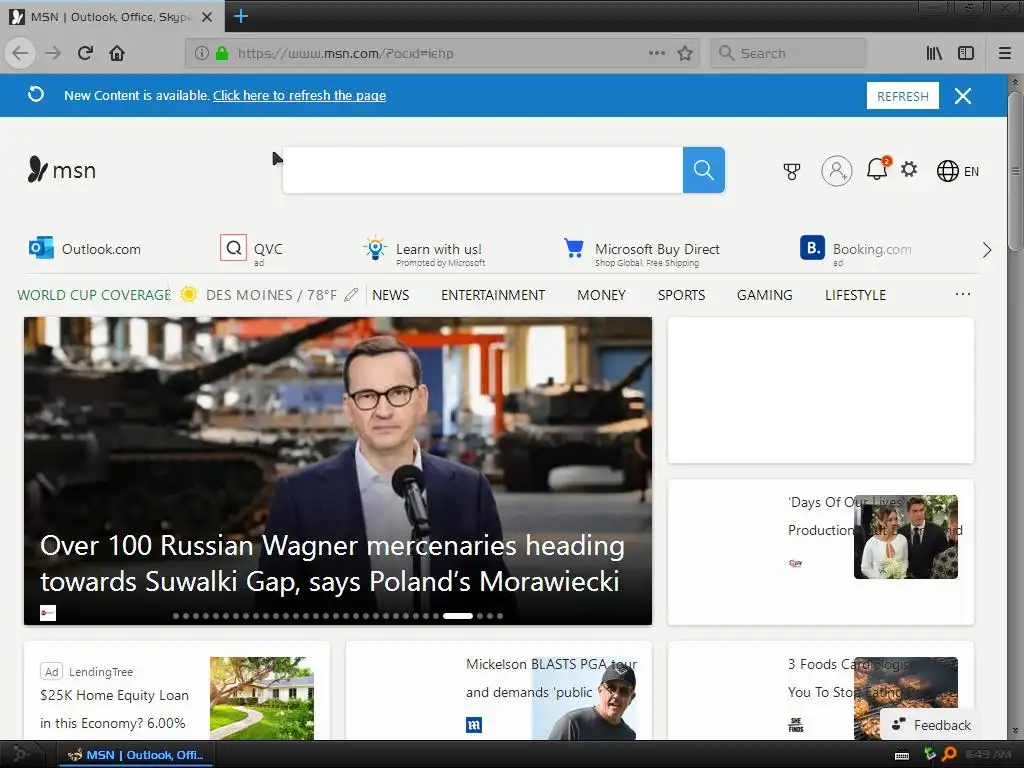Dismiss the new content banner
Image resolution: width=1024 pixels, height=768 pixels.
tap(963, 96)
